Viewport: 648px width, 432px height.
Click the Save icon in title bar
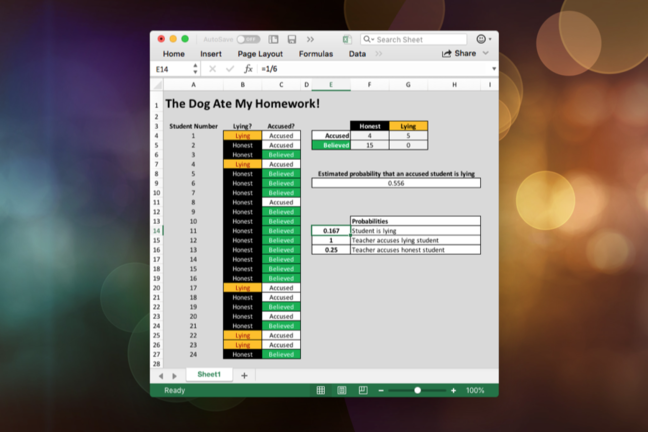tap(292, 39)
